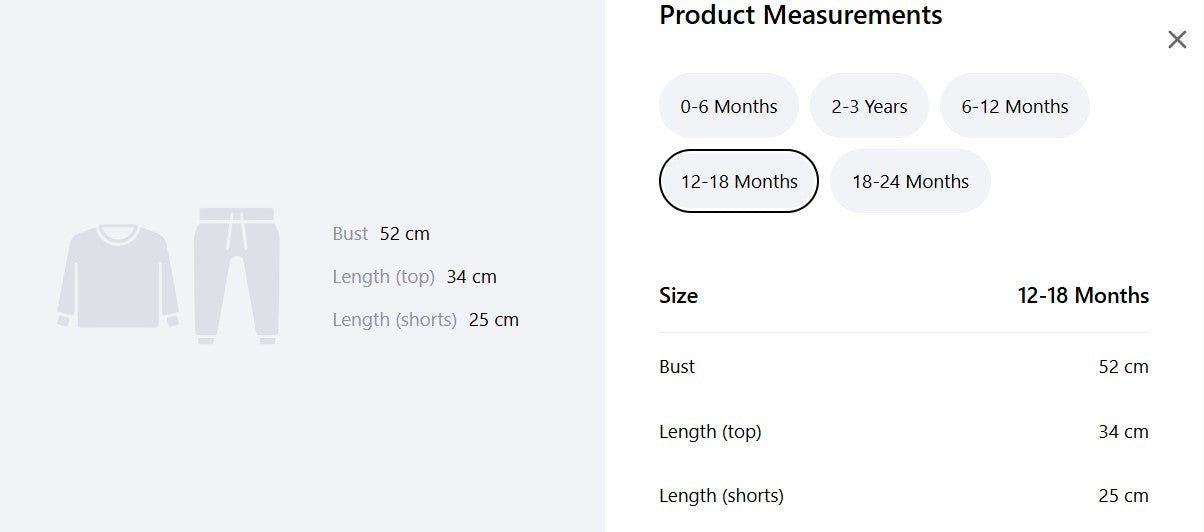
Task: Click the 25 cm value in table
Action: click(1123, 496)
